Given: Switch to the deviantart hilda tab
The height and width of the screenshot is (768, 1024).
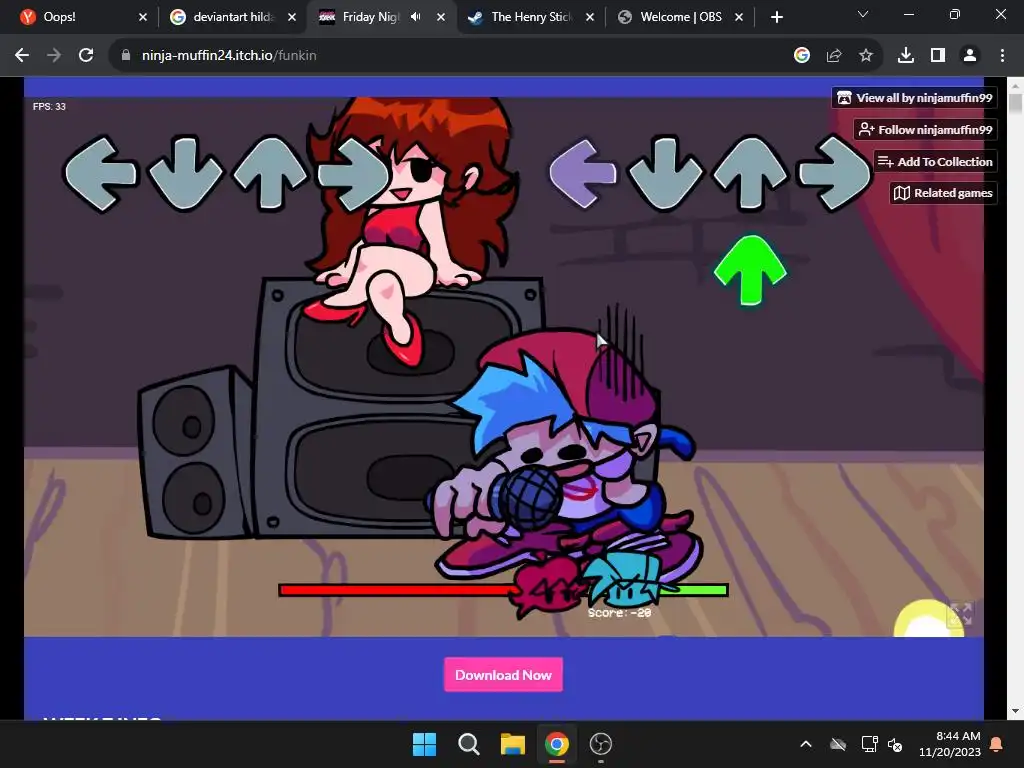Looking at the screenshot, I should [232, 17].
